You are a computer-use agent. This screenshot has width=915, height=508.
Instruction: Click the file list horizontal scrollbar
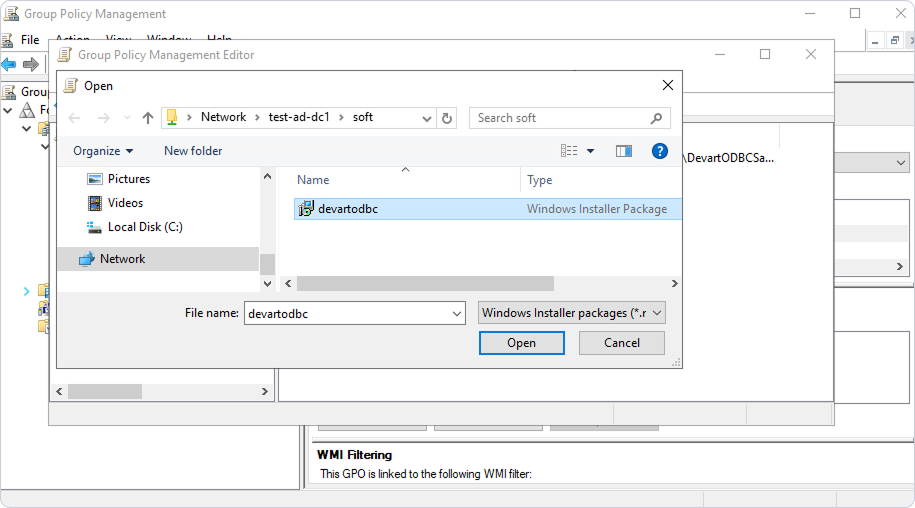coord(425,283)
